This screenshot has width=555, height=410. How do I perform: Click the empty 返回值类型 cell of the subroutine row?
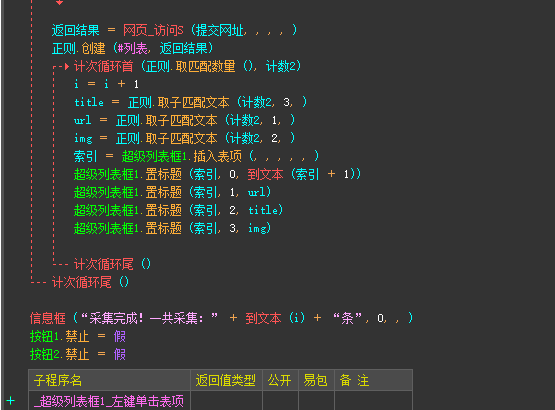[x=226, y=401]
